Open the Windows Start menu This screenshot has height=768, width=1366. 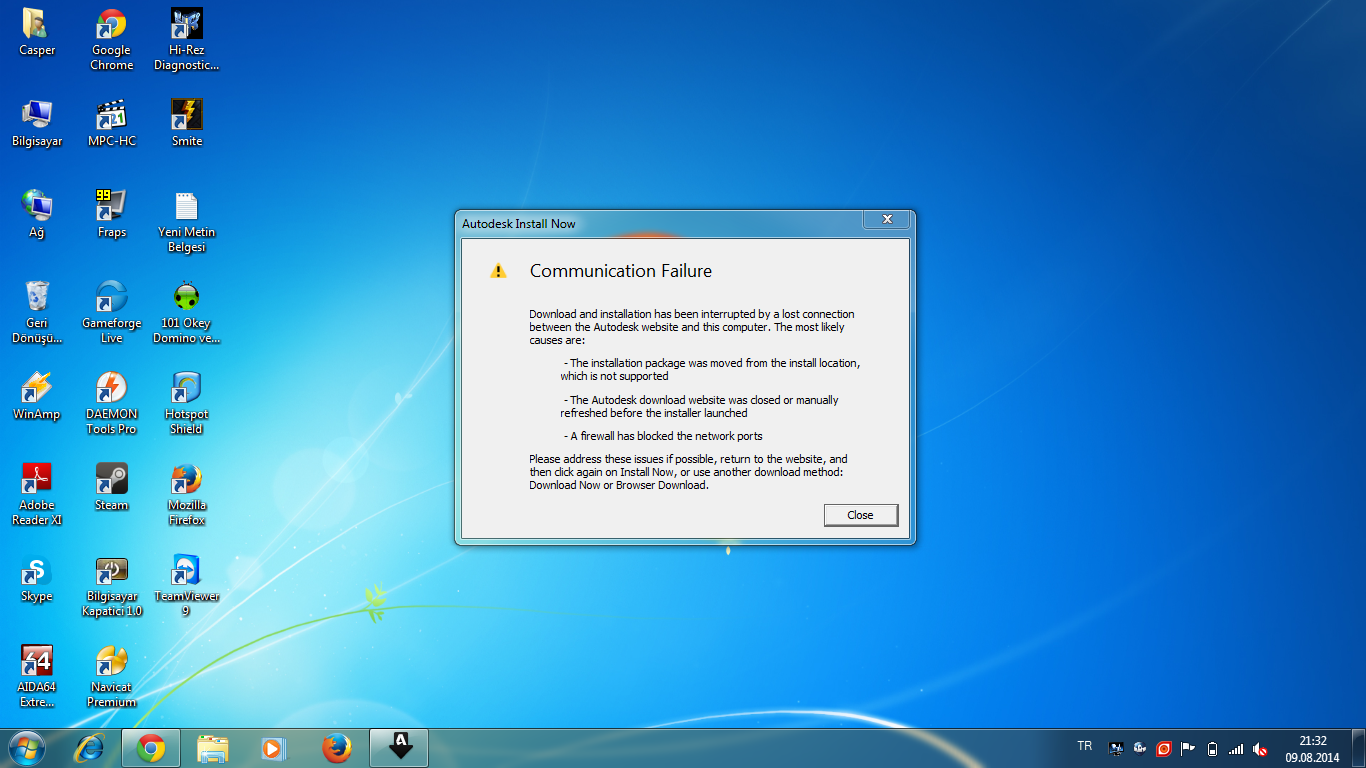[x=27, y=747]
